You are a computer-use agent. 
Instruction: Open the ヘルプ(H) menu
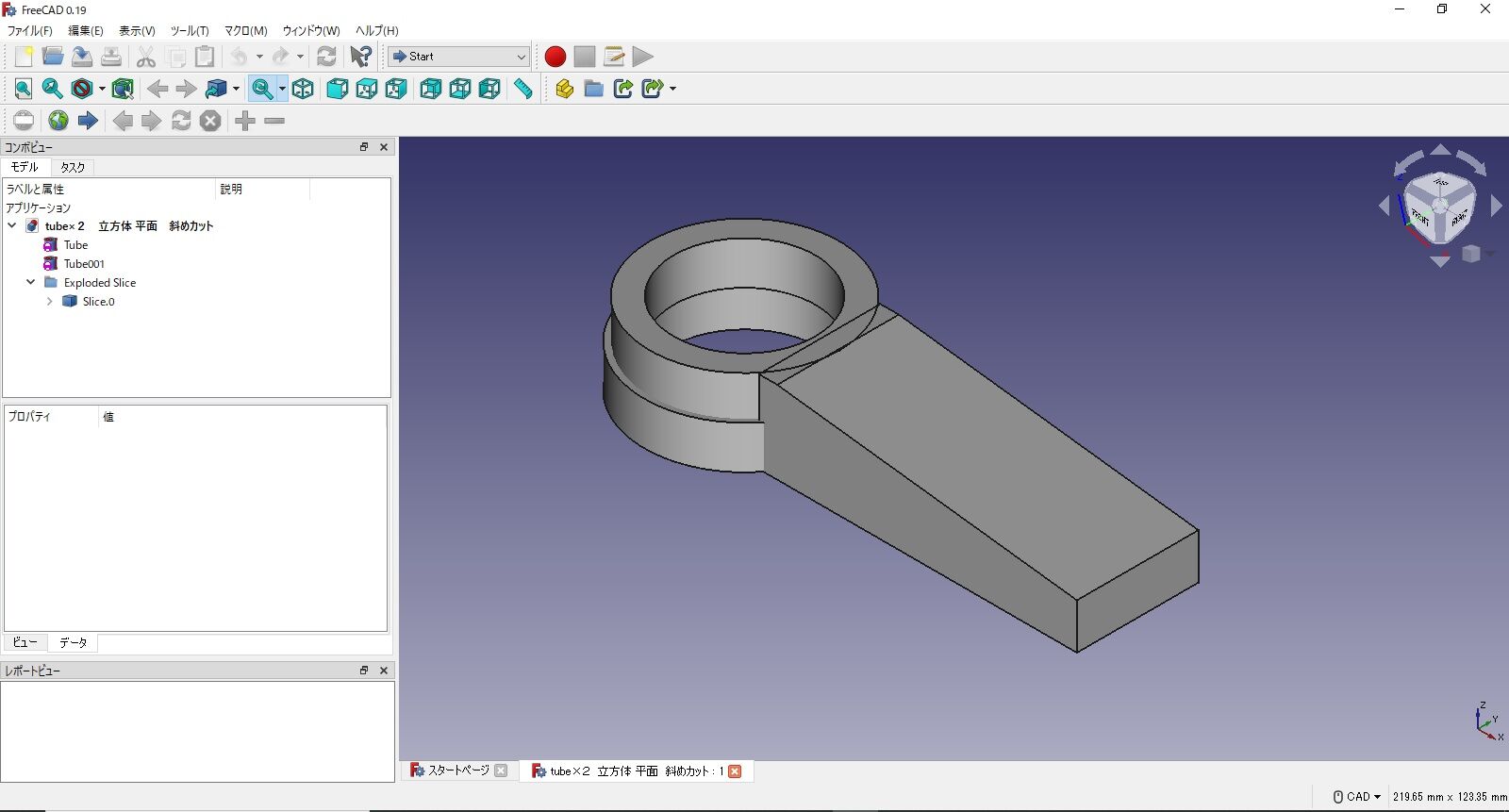377,31
